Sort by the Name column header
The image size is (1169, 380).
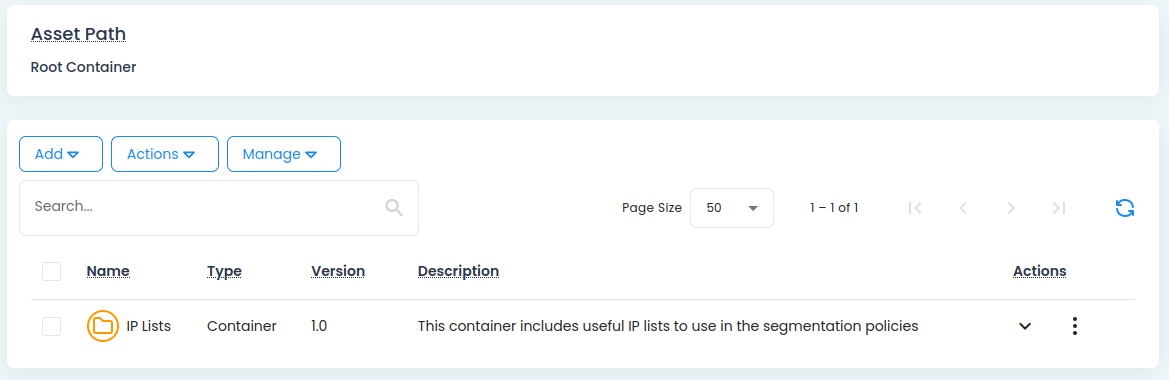click(x=108, y=271)
